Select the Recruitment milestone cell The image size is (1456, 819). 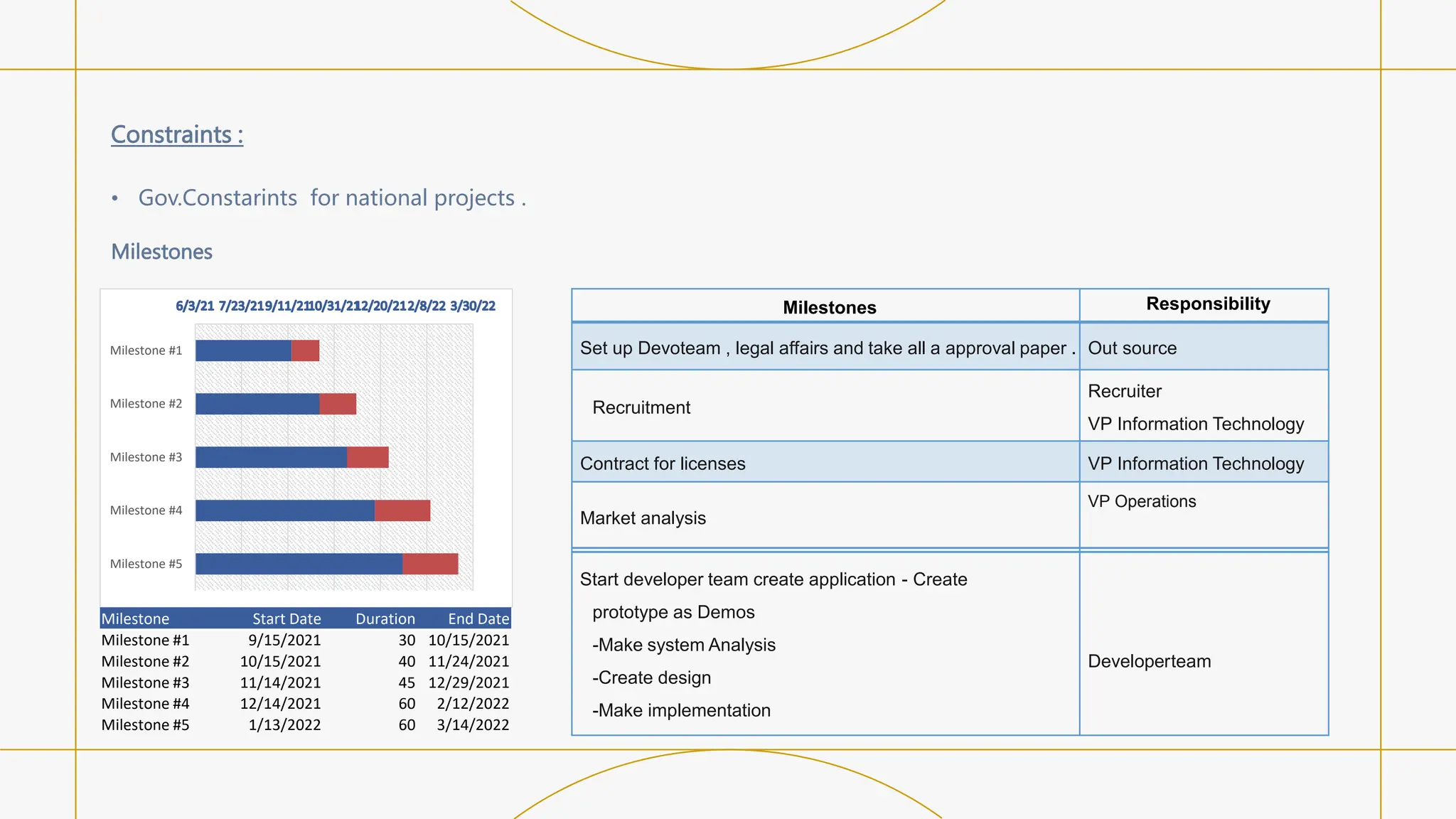(x=641, y=407)
